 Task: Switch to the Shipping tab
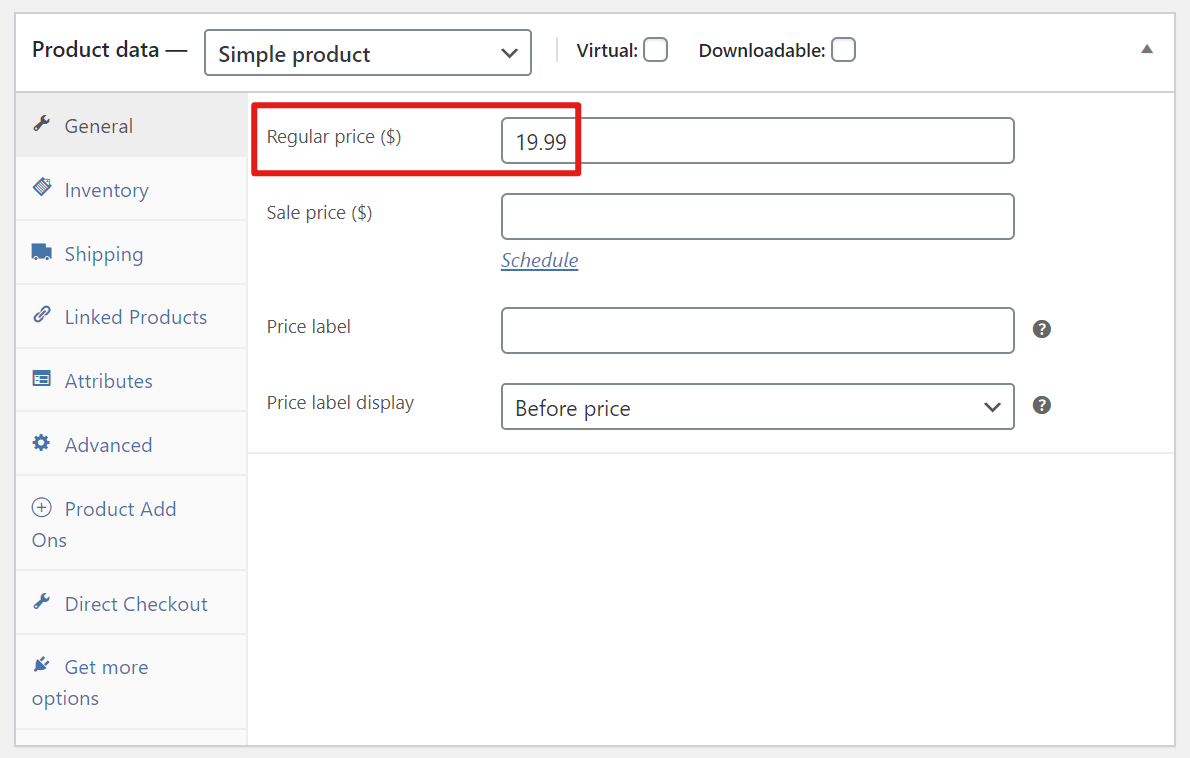[131, 253]
